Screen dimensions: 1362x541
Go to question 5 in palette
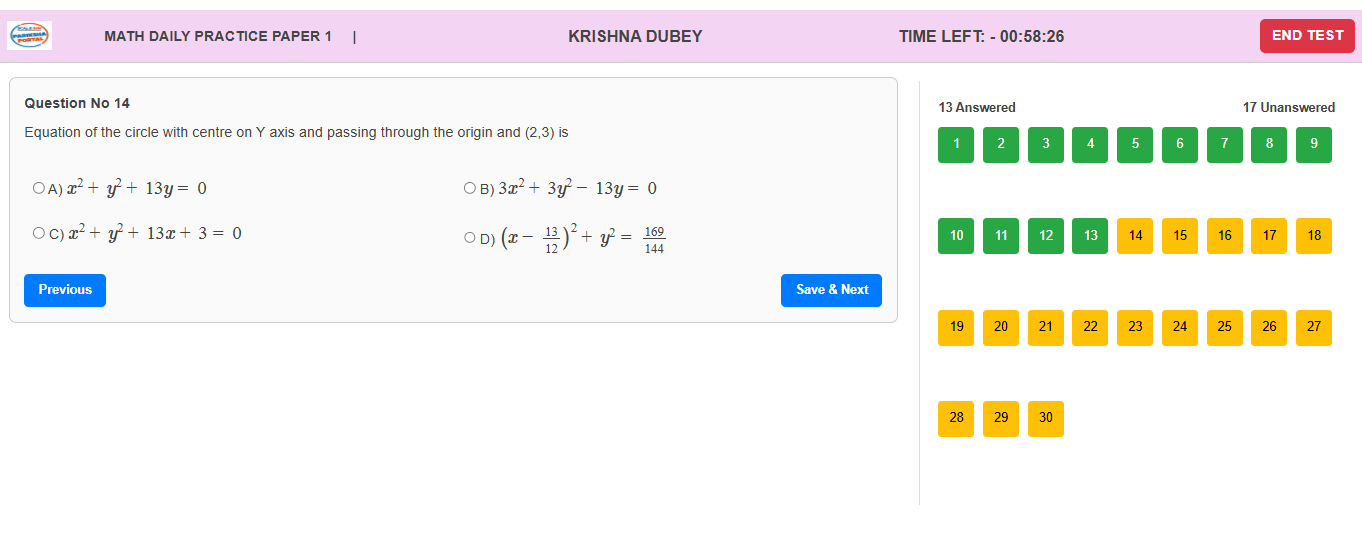1135,144
